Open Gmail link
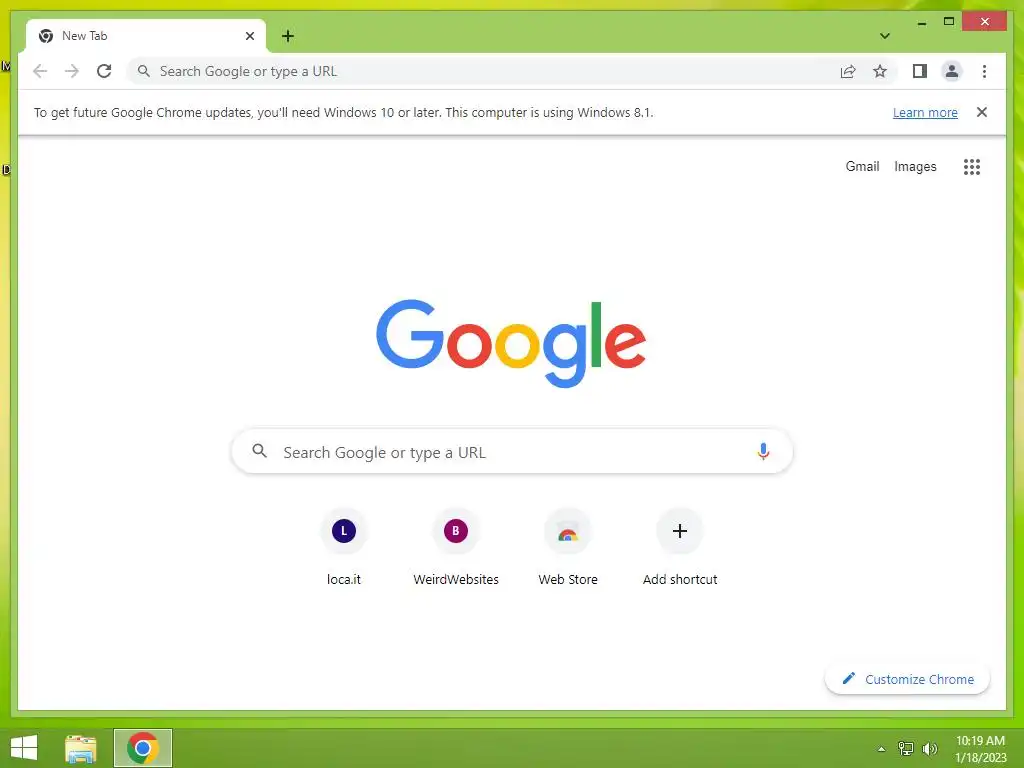The image size is (1024, 768). (862, 167)
